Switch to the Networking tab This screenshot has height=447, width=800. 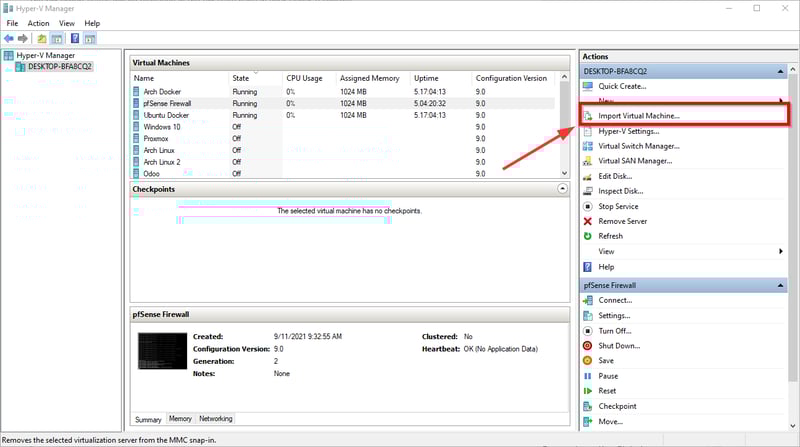coord(214,419)
